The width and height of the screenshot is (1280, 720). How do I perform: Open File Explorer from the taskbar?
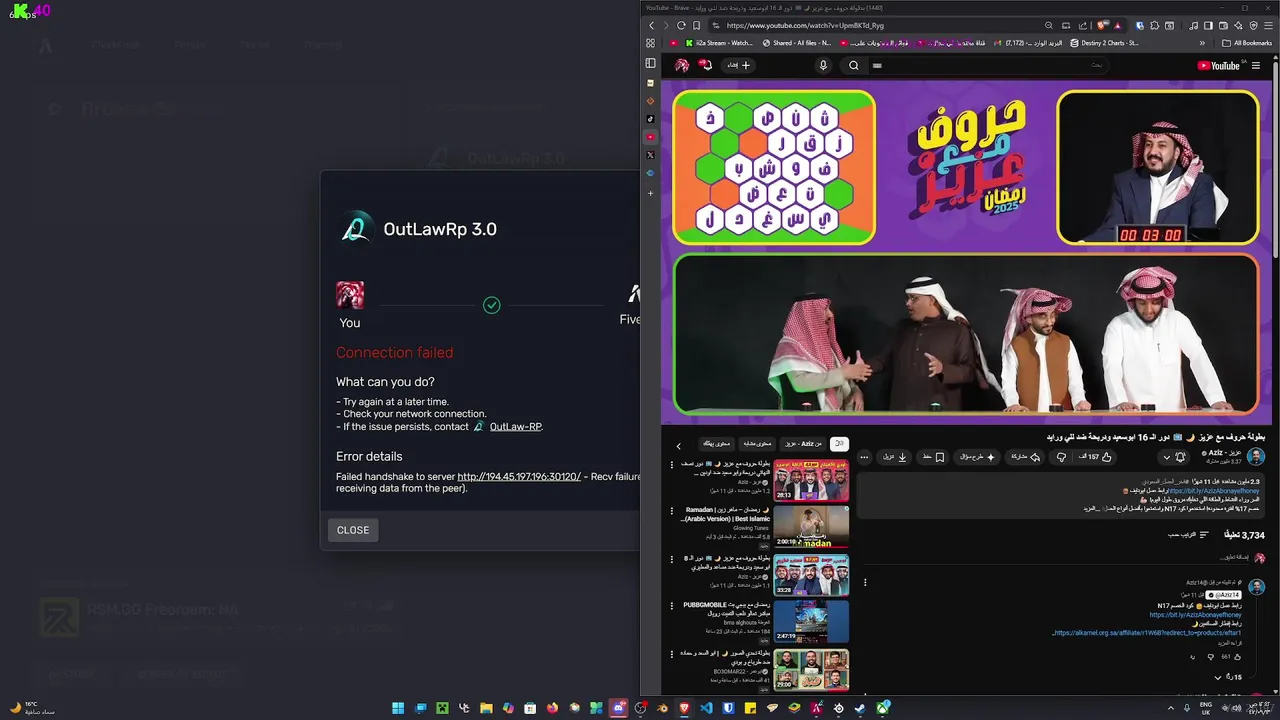coord(486,708)
